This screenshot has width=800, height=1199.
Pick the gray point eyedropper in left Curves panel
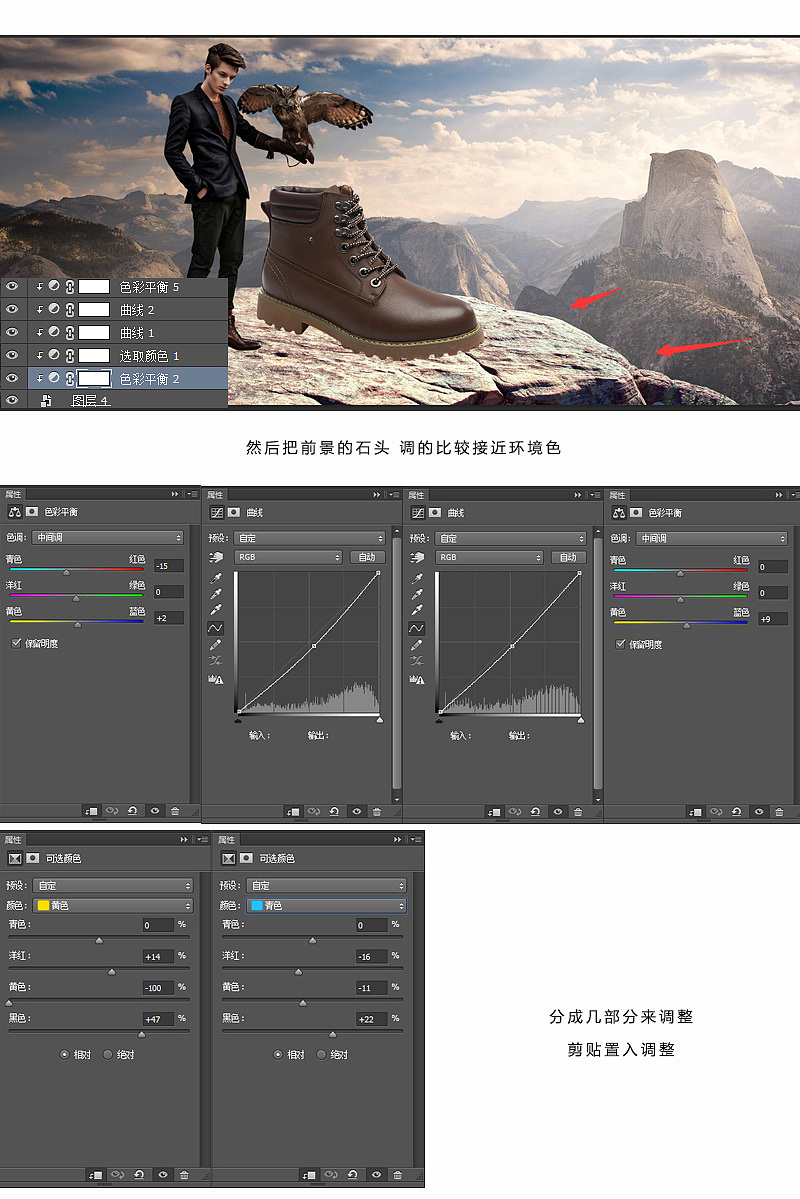(x=216, y=593)
